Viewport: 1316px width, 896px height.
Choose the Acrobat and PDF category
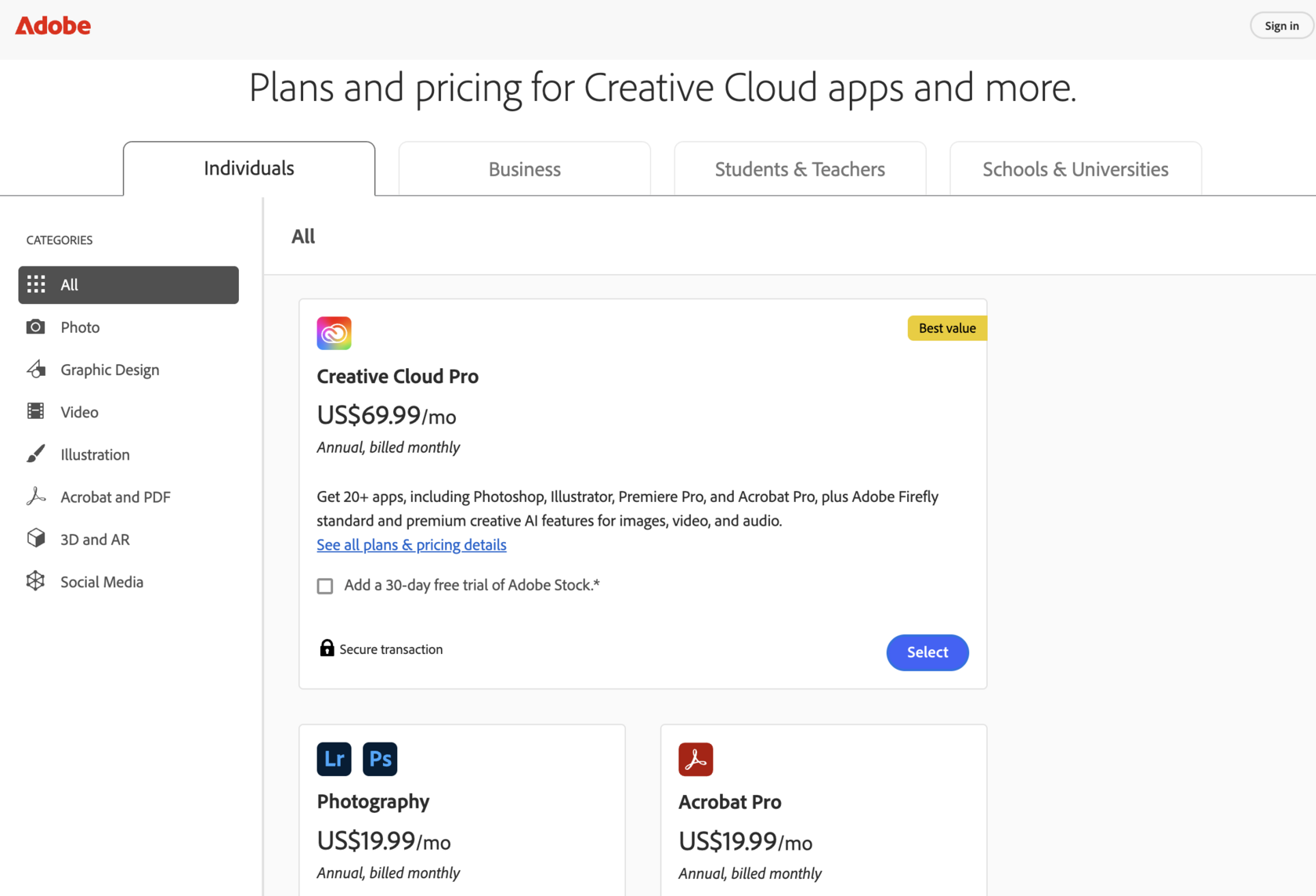115,497
